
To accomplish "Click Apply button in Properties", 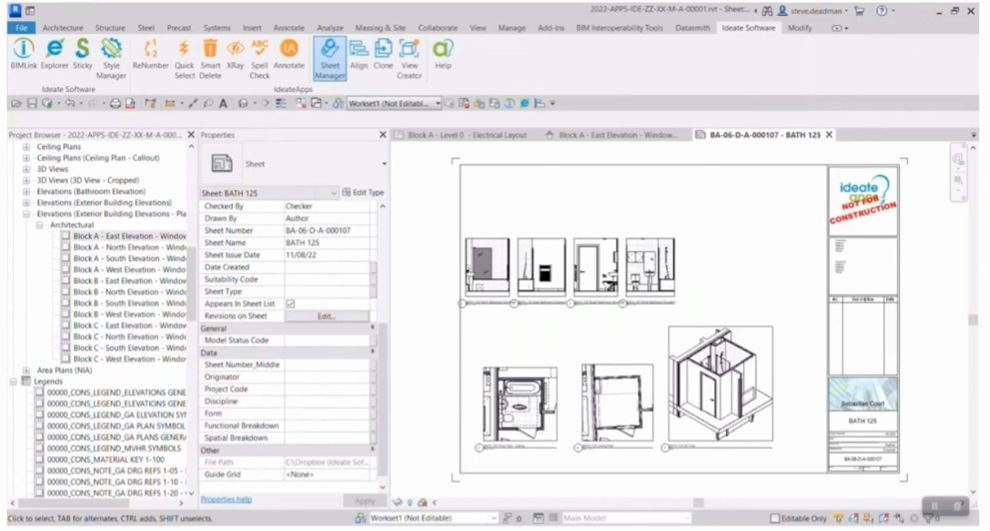I will 364,501.
